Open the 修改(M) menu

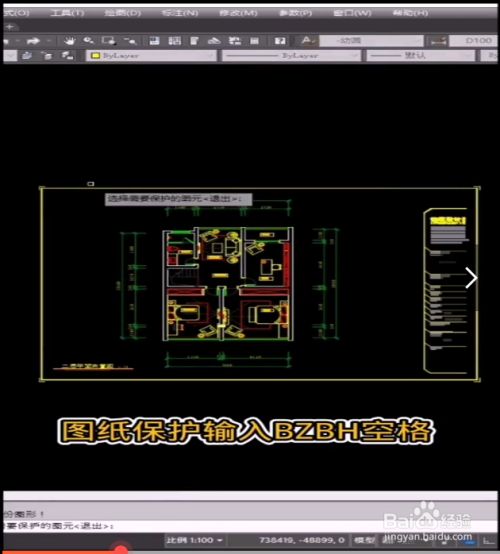tap(238, 13)
